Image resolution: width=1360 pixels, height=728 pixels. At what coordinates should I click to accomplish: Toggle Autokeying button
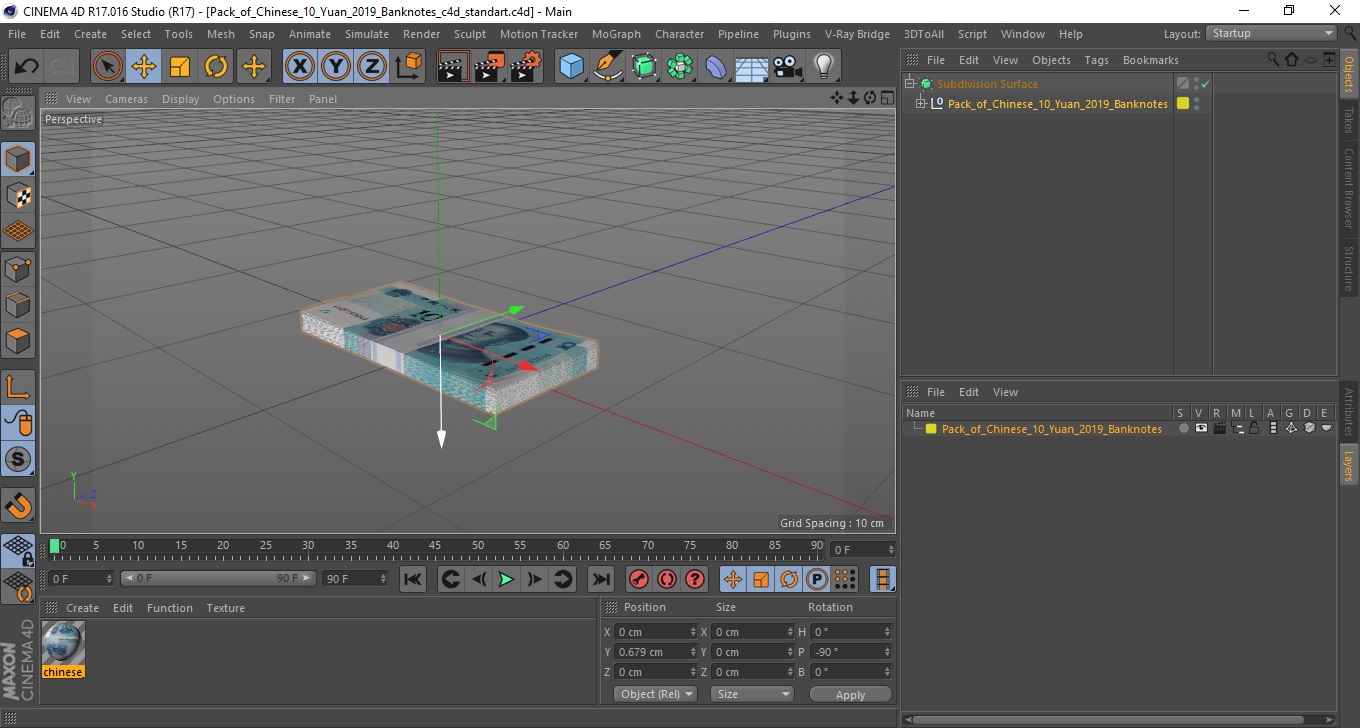tap(667, 579)
